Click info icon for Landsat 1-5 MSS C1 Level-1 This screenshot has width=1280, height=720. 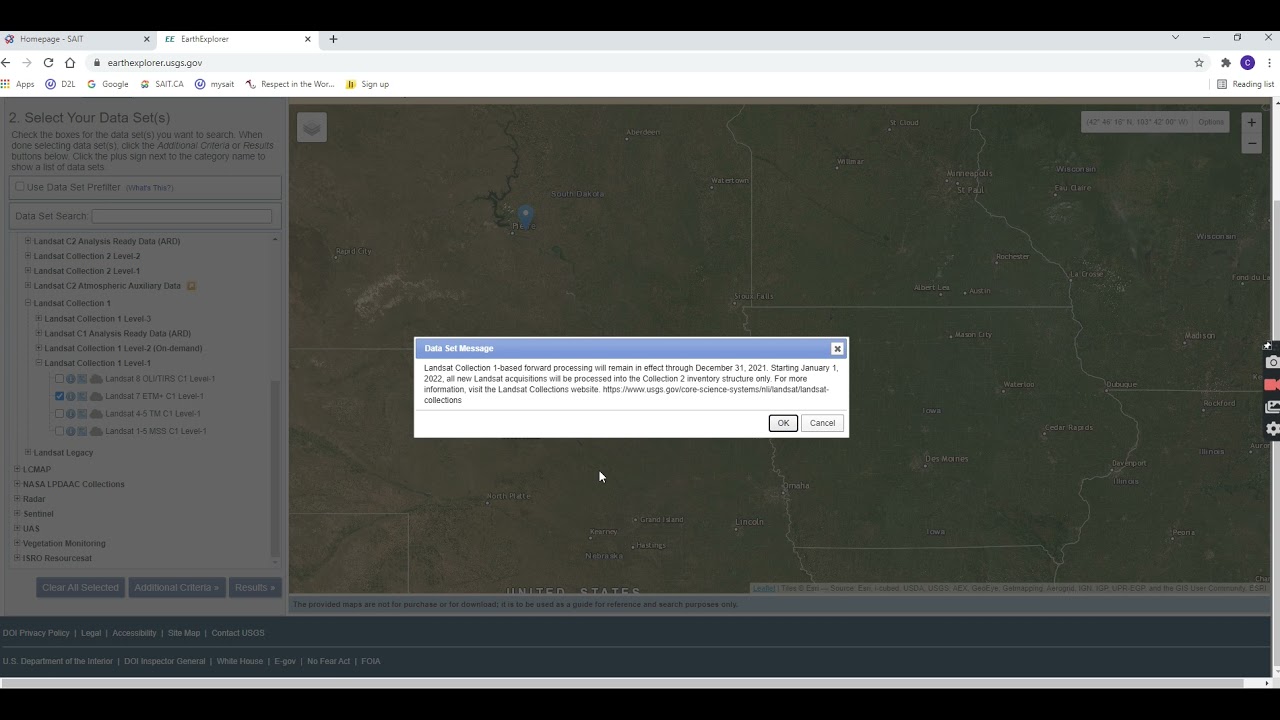pyautogui.click(x=71, y=431)
